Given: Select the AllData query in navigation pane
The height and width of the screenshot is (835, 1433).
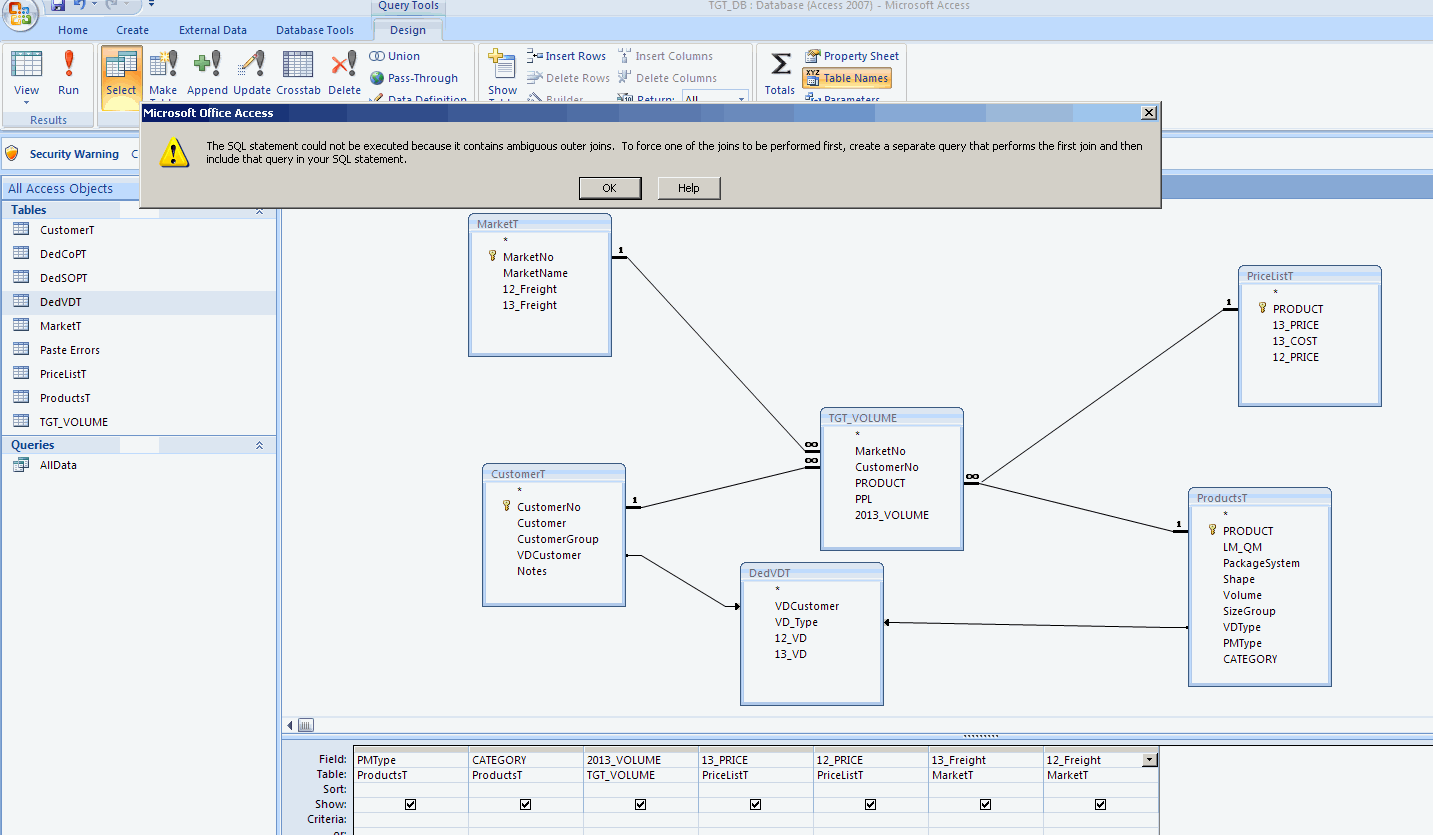Looking at the screenshot, I should point(58,465).
